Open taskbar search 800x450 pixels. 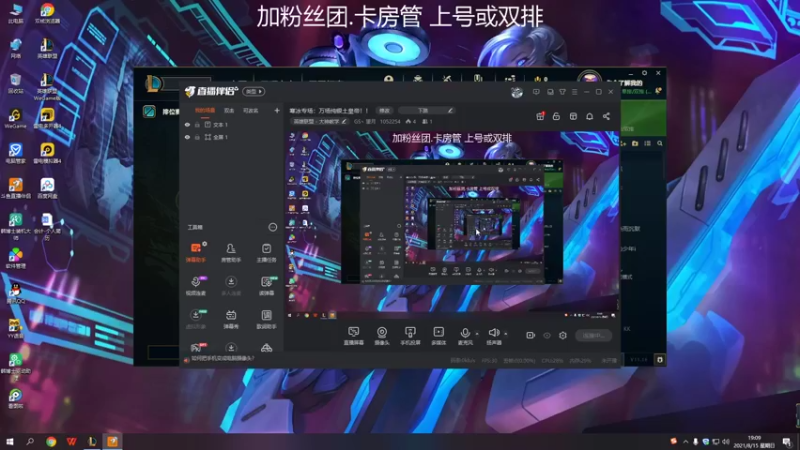coord(30,441)
